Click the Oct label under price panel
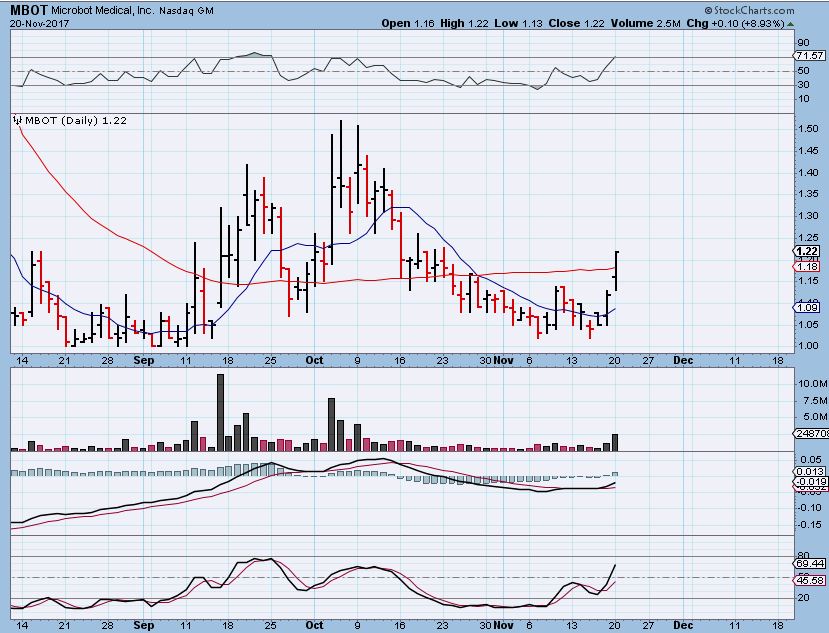 [314, 361]
